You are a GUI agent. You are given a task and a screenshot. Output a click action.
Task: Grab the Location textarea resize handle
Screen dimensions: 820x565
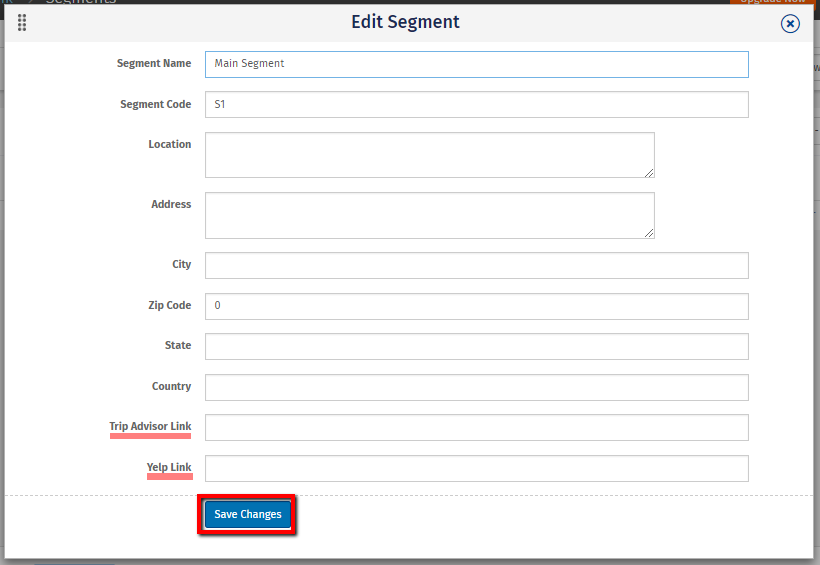click(x=649, y=172)
